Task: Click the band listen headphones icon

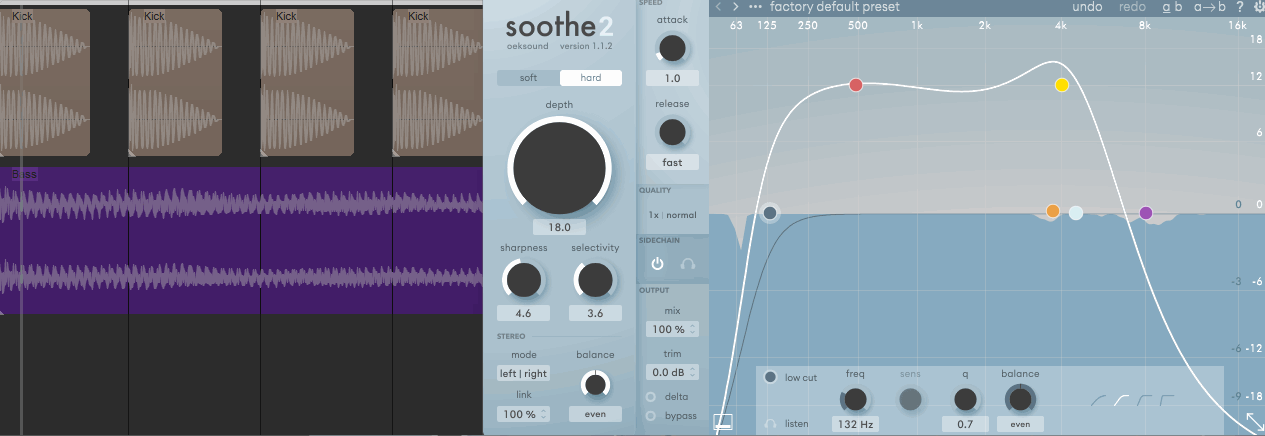Action: tap(770, 424)
